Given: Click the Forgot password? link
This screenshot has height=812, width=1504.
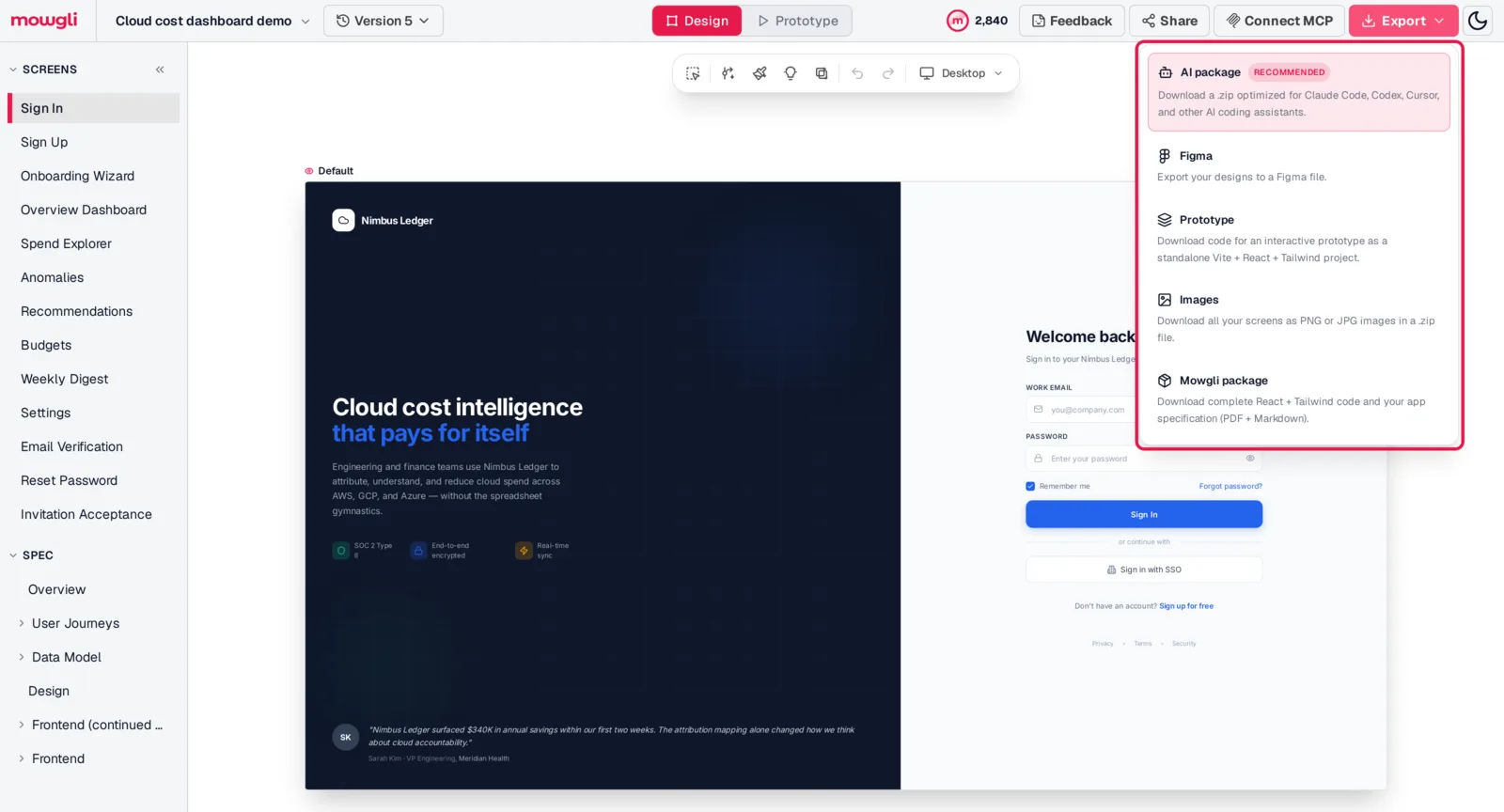Looking at the screenshot, I should coord(1230,486).
